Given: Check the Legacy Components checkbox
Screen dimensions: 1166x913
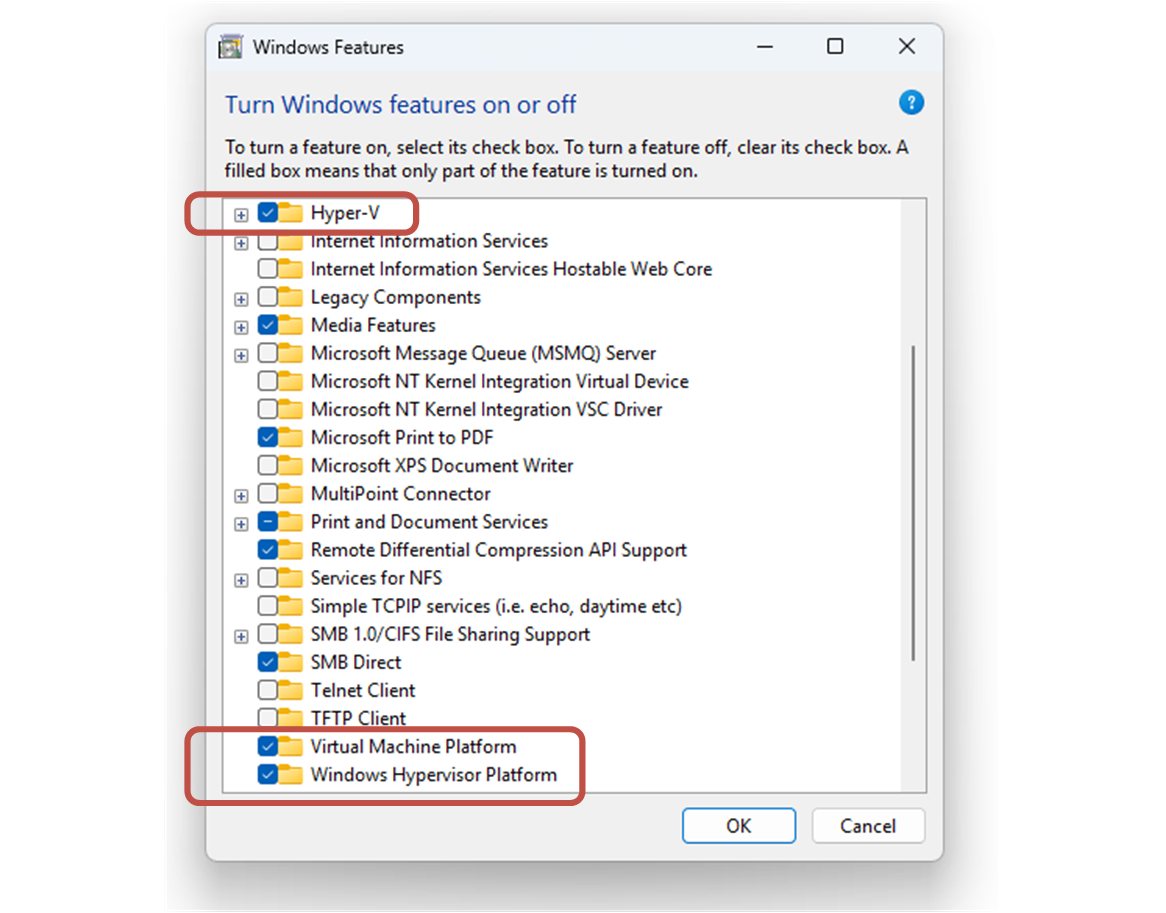Looking at the screenshot, I should tap(268, 297).
